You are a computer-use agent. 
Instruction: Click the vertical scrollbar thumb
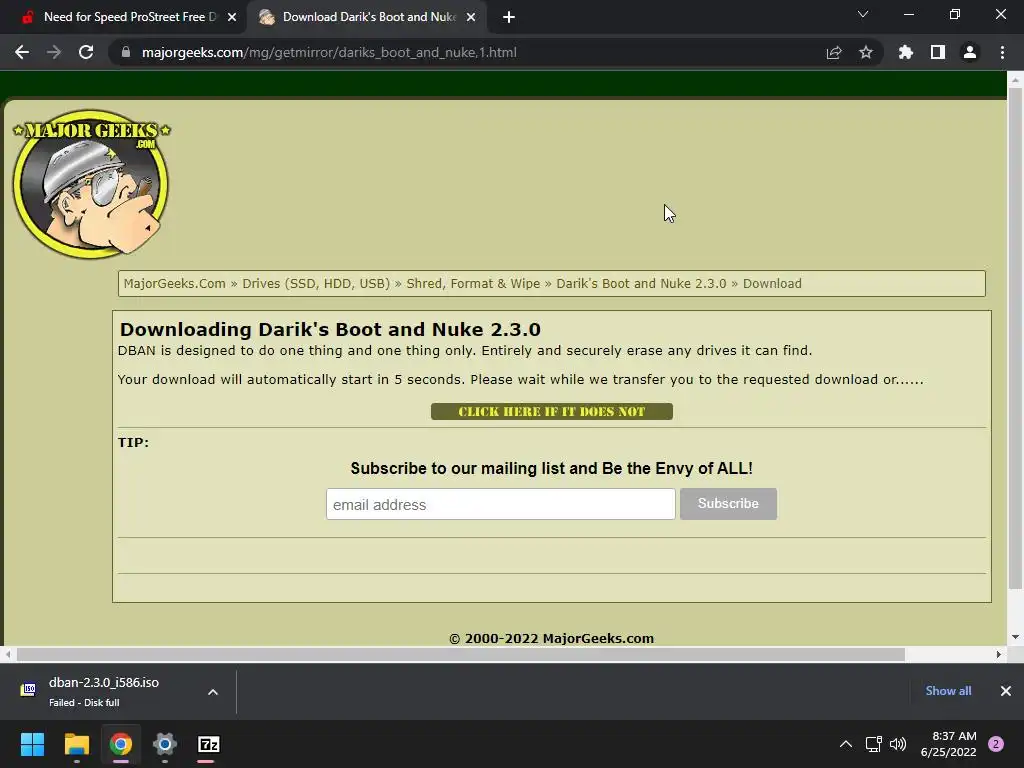point(1015,338)
